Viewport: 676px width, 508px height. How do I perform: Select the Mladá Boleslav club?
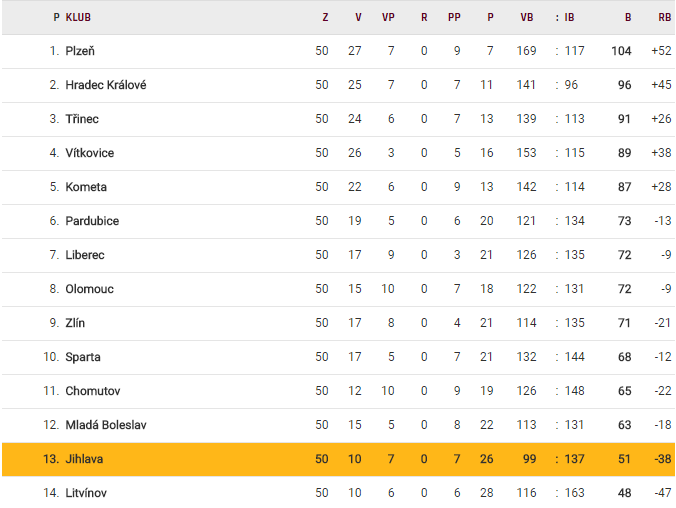(x=106, y=425)
